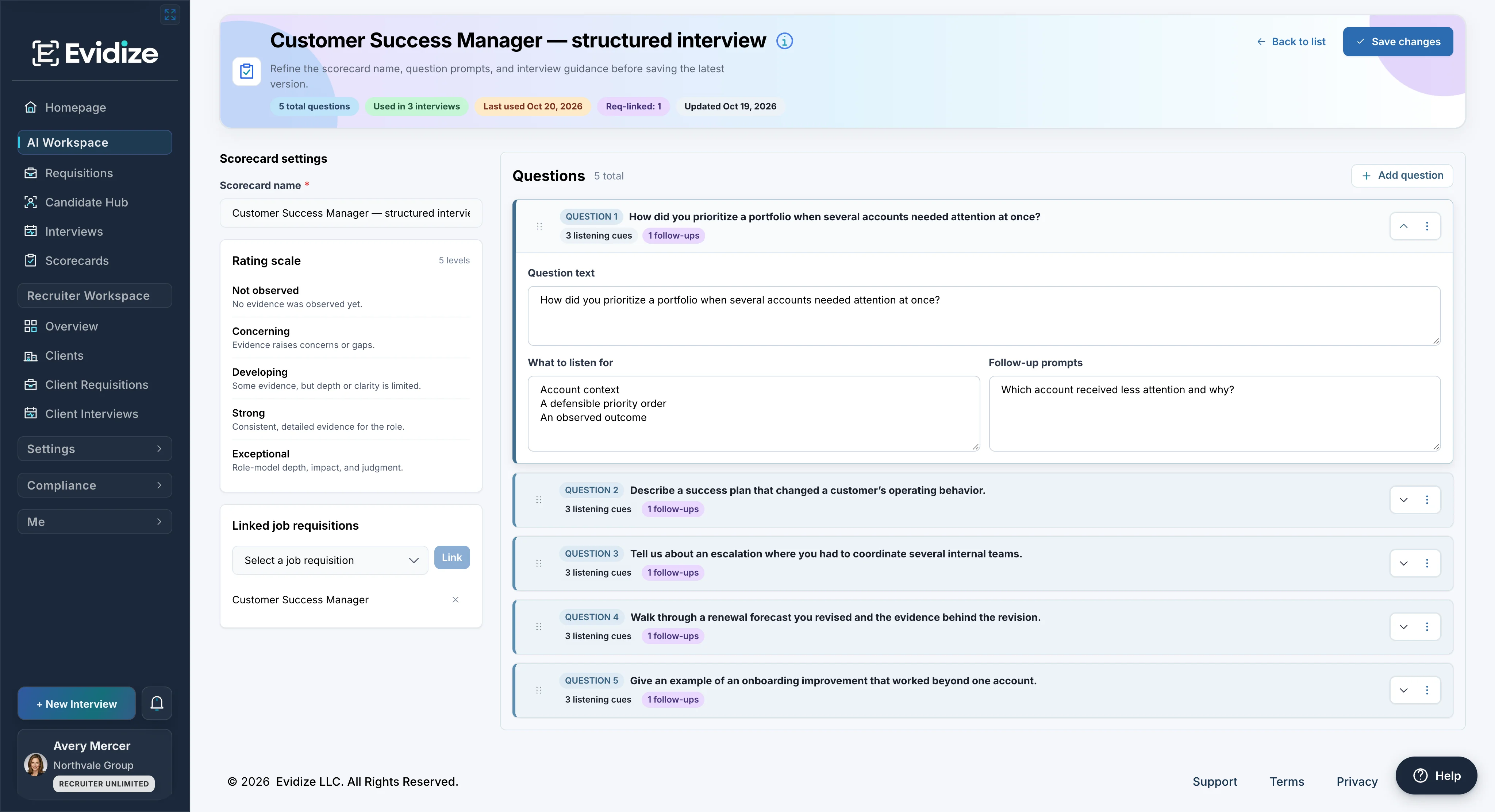This screenshot has width=1495, height=812.
Task: Start a New Interview
Action: tap(77, 704)
